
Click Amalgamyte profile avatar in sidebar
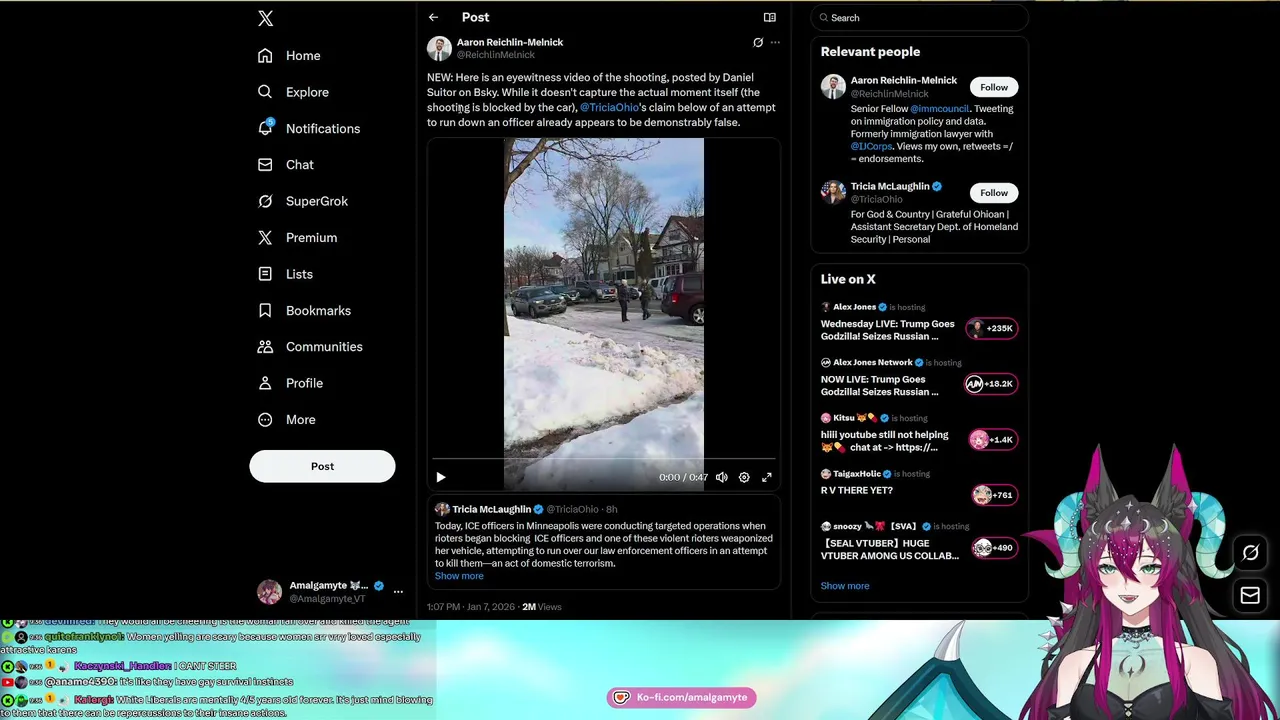pyautogui.click(x=270, y=592)
